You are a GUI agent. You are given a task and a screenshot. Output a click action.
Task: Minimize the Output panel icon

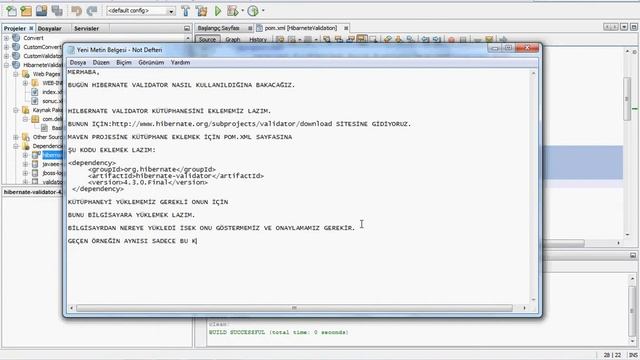coord(633,255)
